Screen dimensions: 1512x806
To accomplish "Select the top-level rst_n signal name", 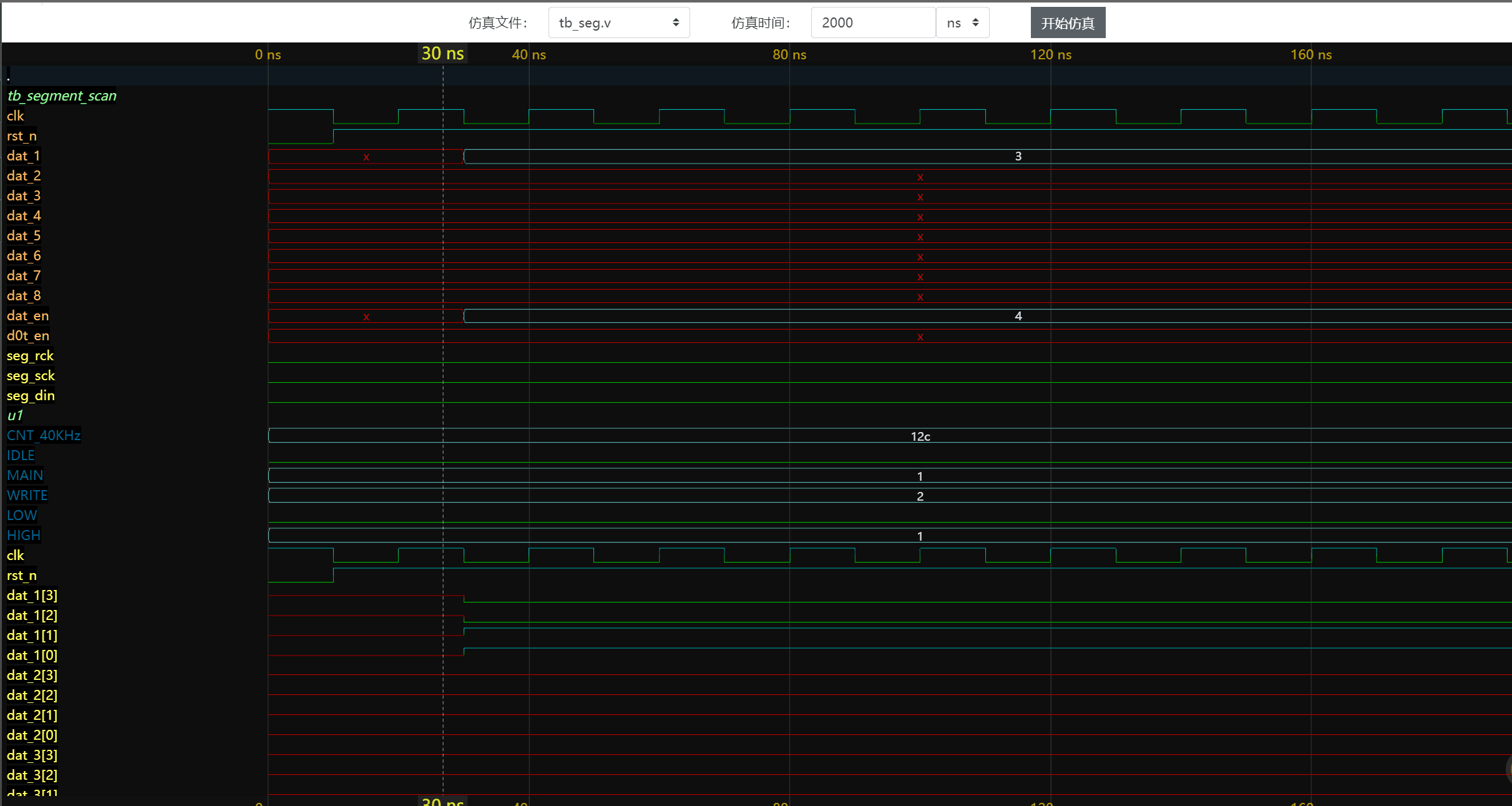I will click(22, 135).
